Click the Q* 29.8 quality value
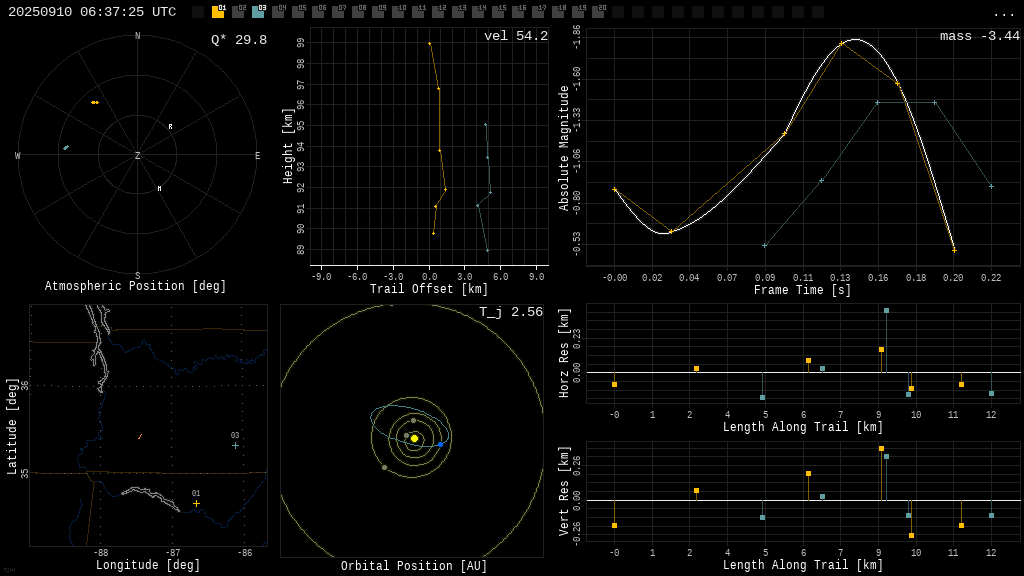 click(x=239, y=40)
